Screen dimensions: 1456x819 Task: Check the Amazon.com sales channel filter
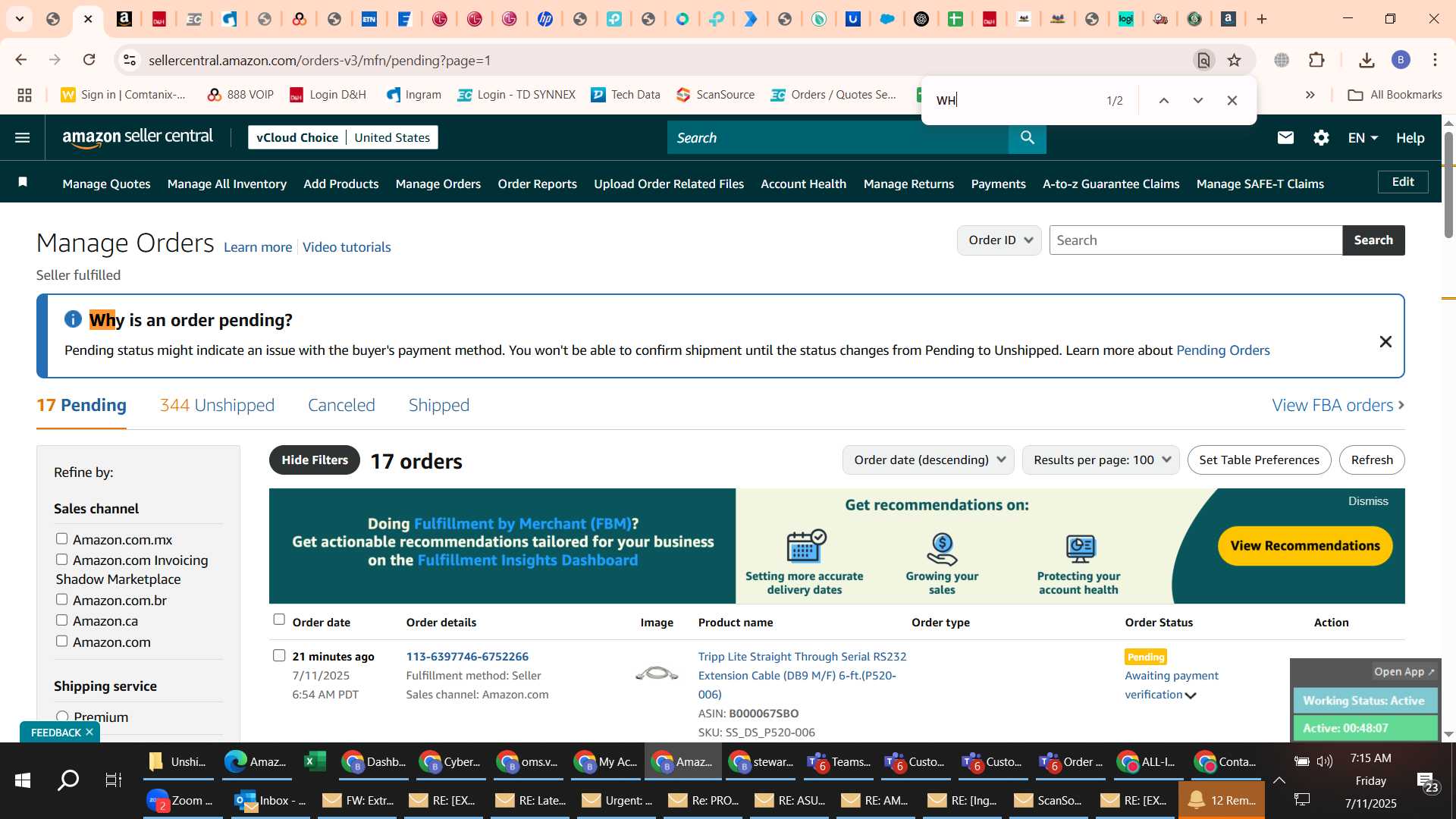click(x=61, y=641)
